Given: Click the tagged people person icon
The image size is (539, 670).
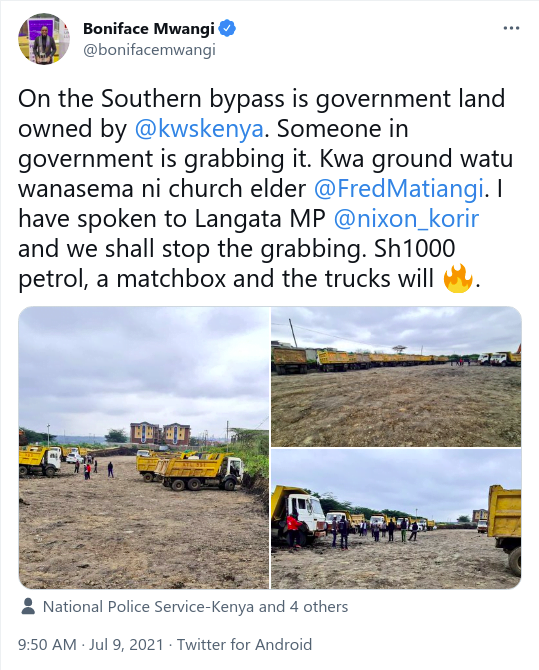Looking at the screenshot, I should (28, 606).
